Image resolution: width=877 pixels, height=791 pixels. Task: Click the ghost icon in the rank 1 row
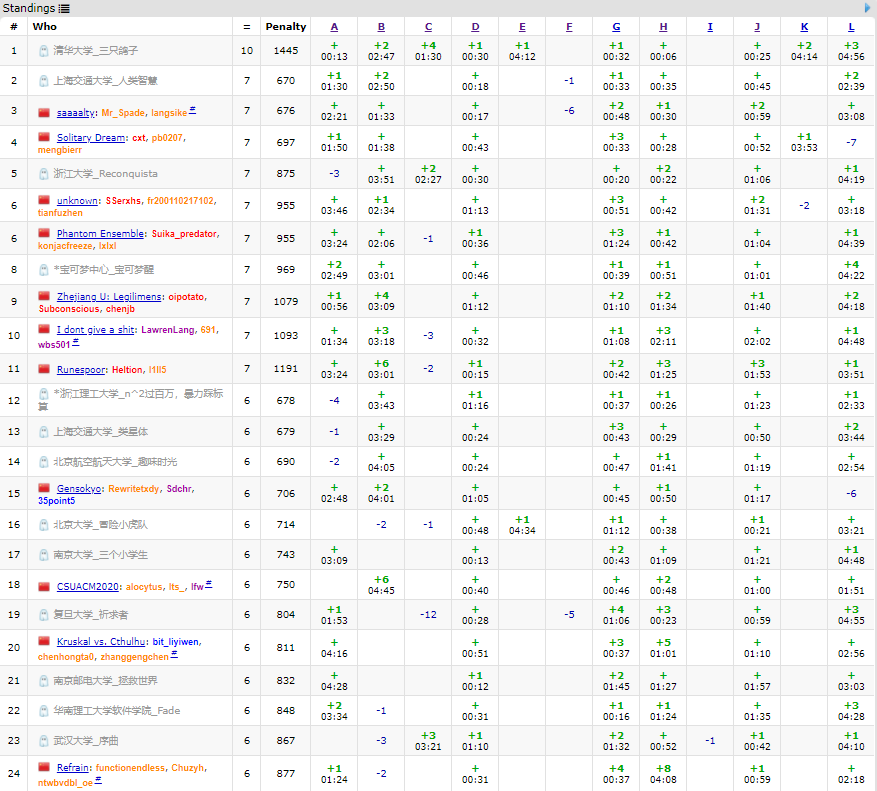[x=44, y=51]
